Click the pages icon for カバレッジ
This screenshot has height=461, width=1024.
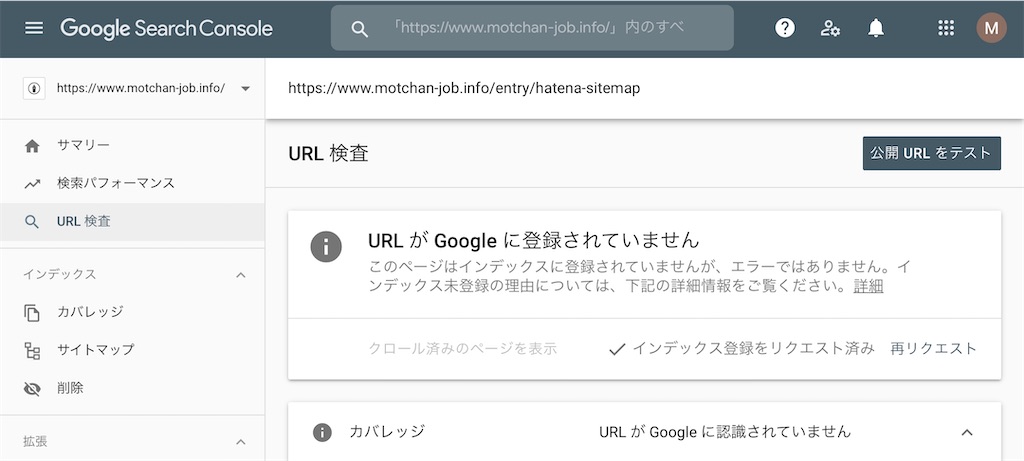point(32,312)
